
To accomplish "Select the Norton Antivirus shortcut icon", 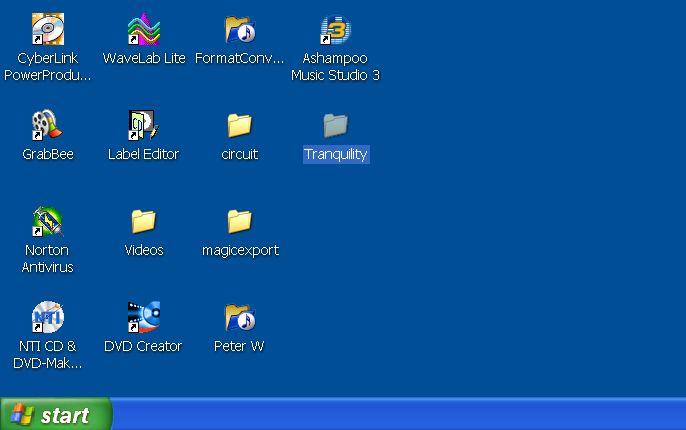I will tap(47, 222).
